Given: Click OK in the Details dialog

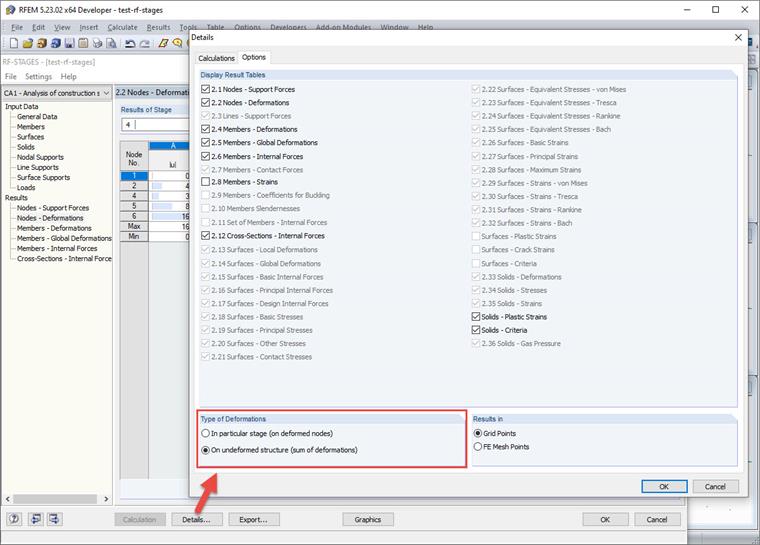Looking at the screenshot, I should tap(664, 486).
